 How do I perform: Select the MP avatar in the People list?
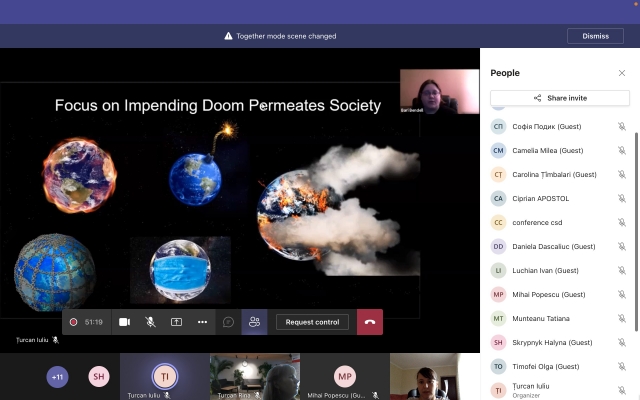pos(498,294)
